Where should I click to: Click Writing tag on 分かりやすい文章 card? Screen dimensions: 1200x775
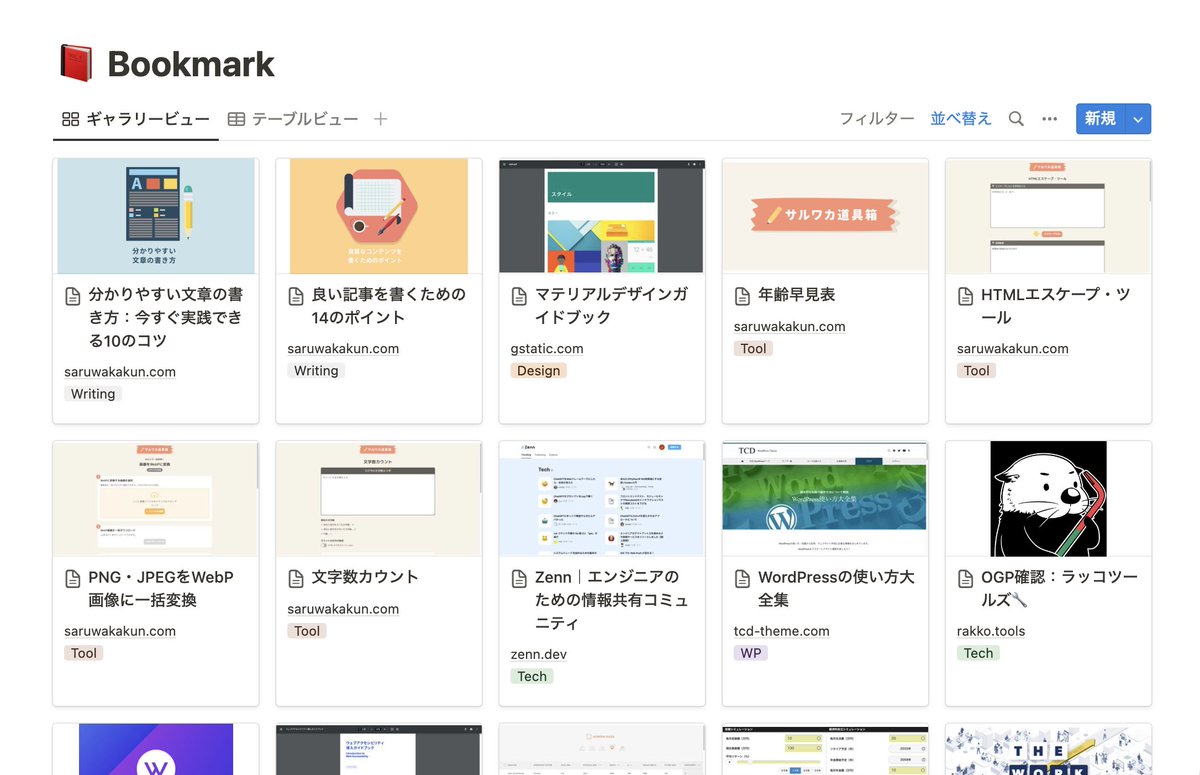(x=93, y=394)
